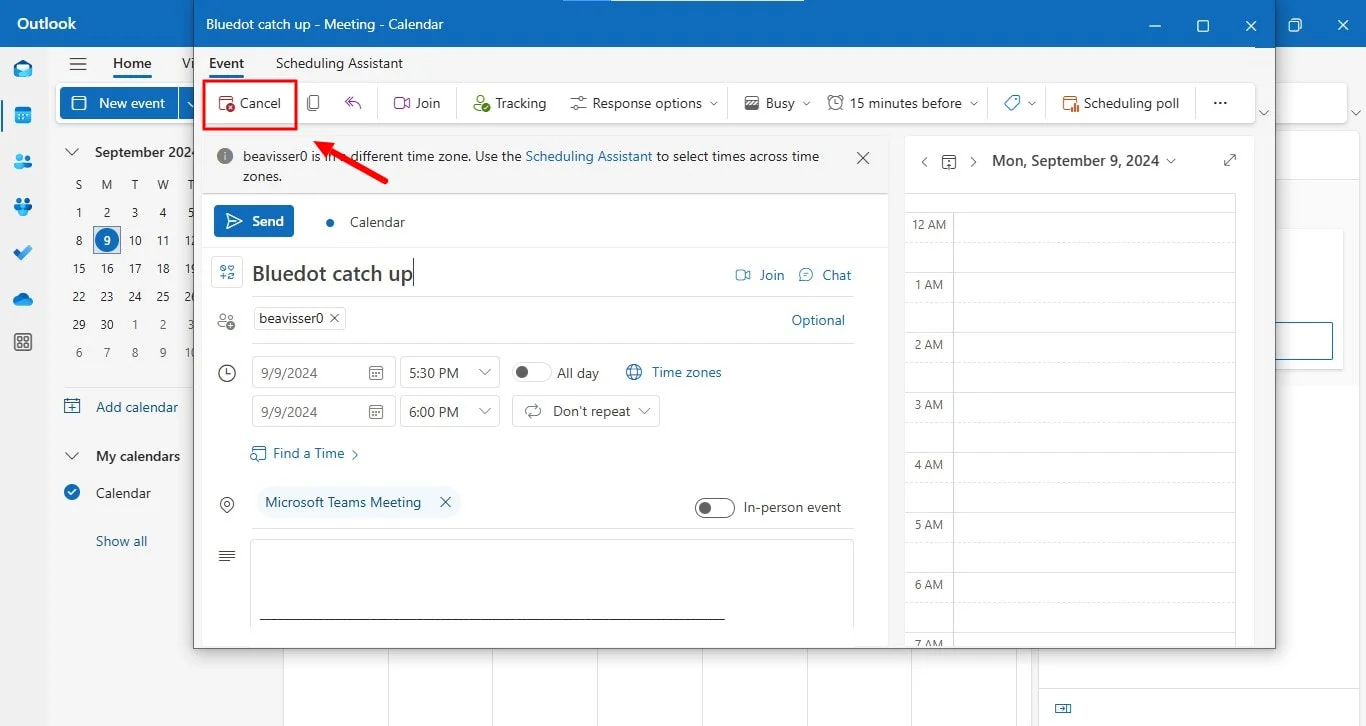This screenshot has width=1366, height=726.
Task: Toggle the All day switch
Action: pos(531,372)
